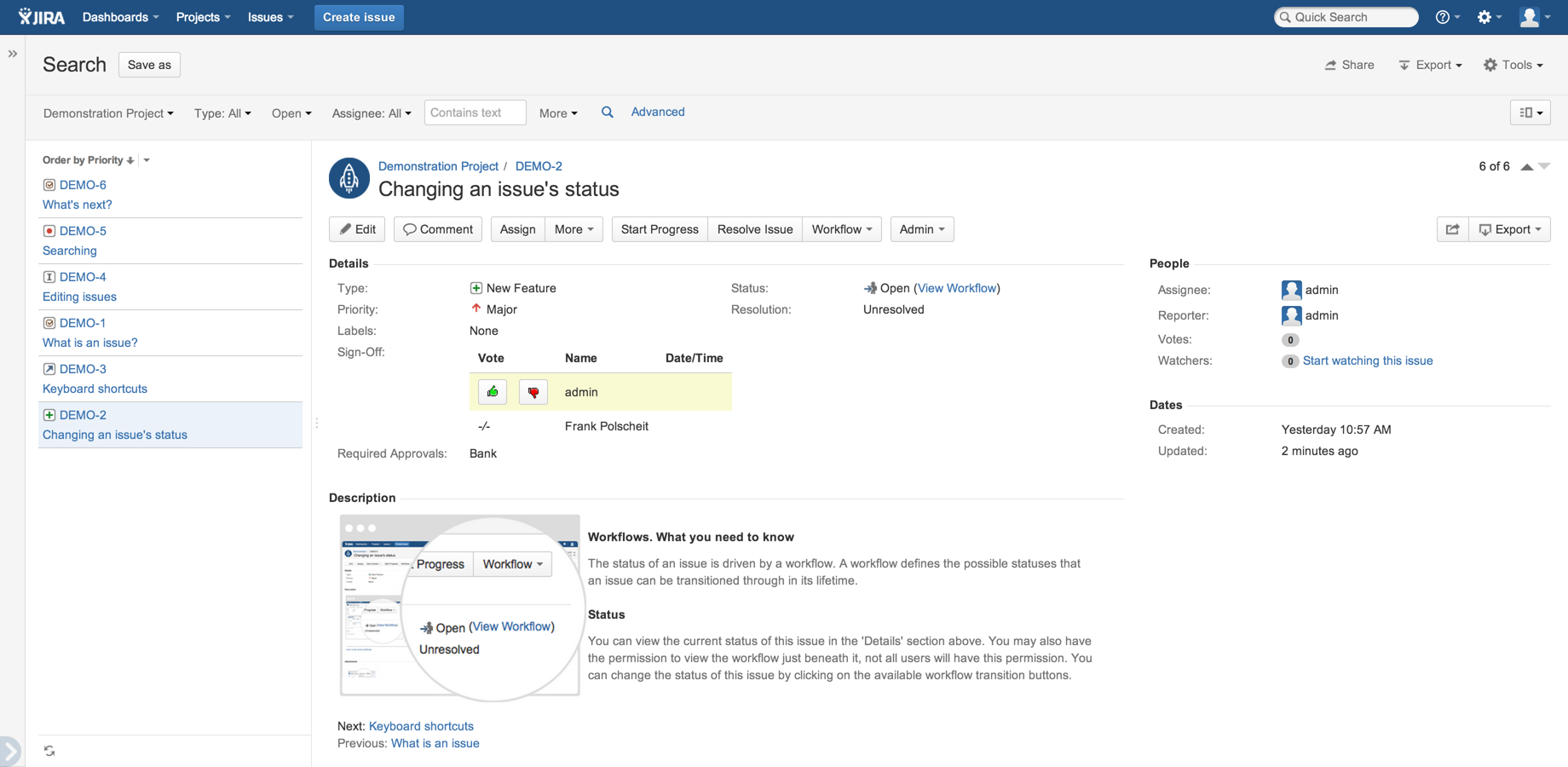
Task: Toggle the Order by Priority sort direction
Action: click(x=130, y=159)
